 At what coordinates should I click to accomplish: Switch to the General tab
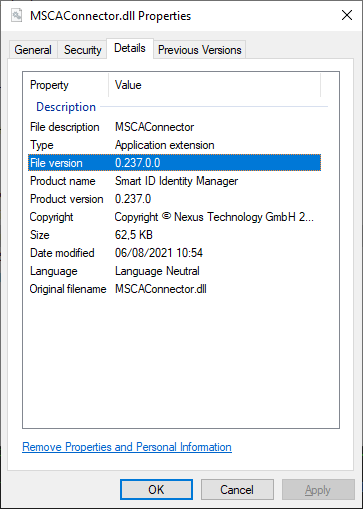[33, 50]
